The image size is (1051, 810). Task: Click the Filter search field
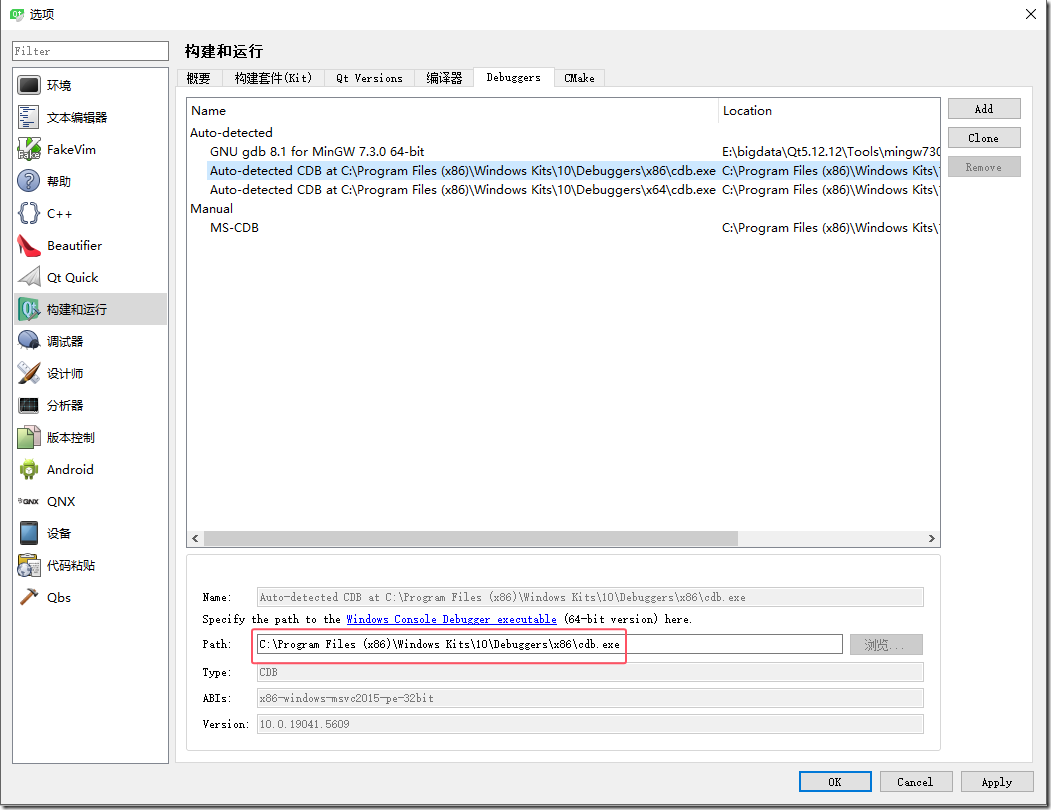point(90,51)
